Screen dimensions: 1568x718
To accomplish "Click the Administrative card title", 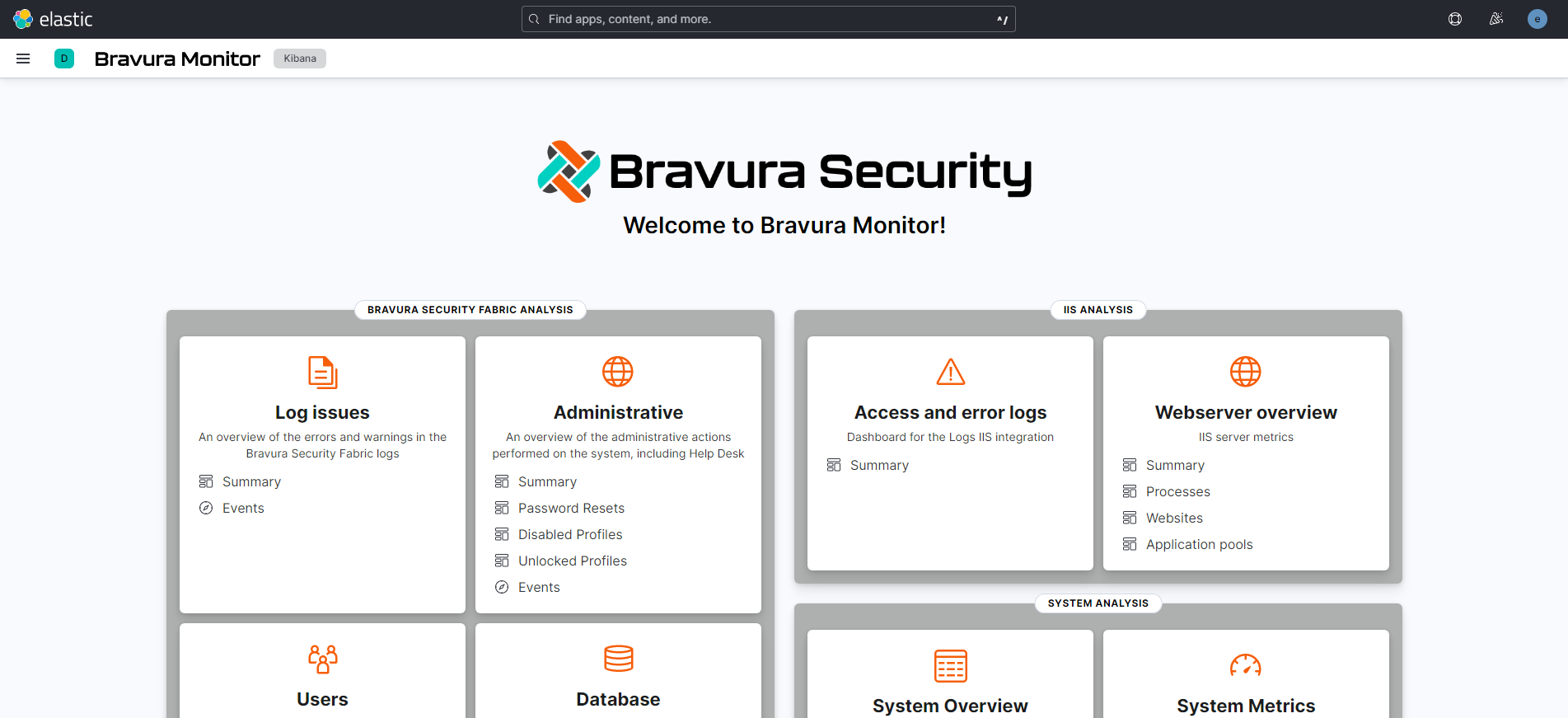I will pos(618,412).
